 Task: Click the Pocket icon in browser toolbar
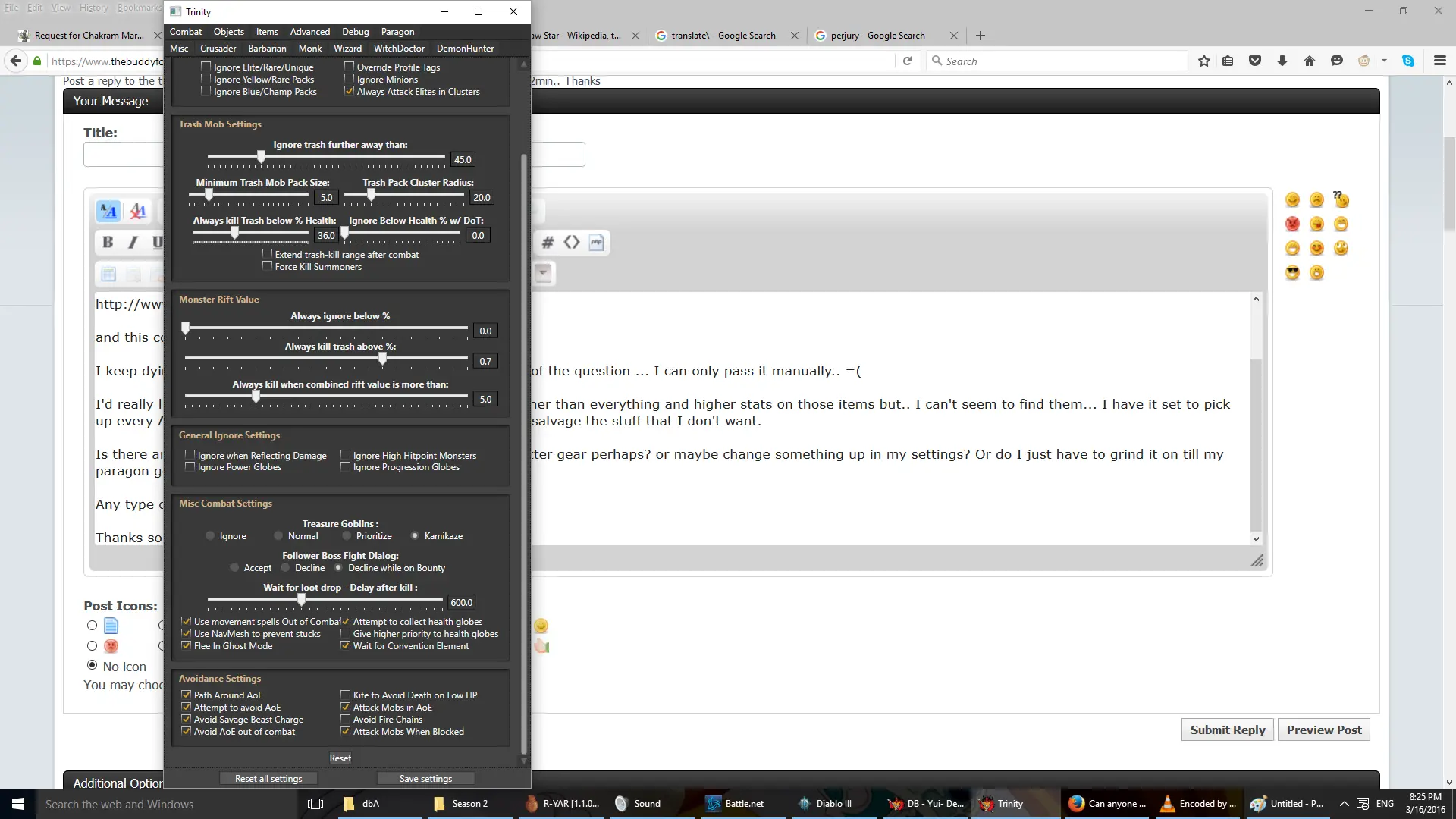coord(1255,61)
